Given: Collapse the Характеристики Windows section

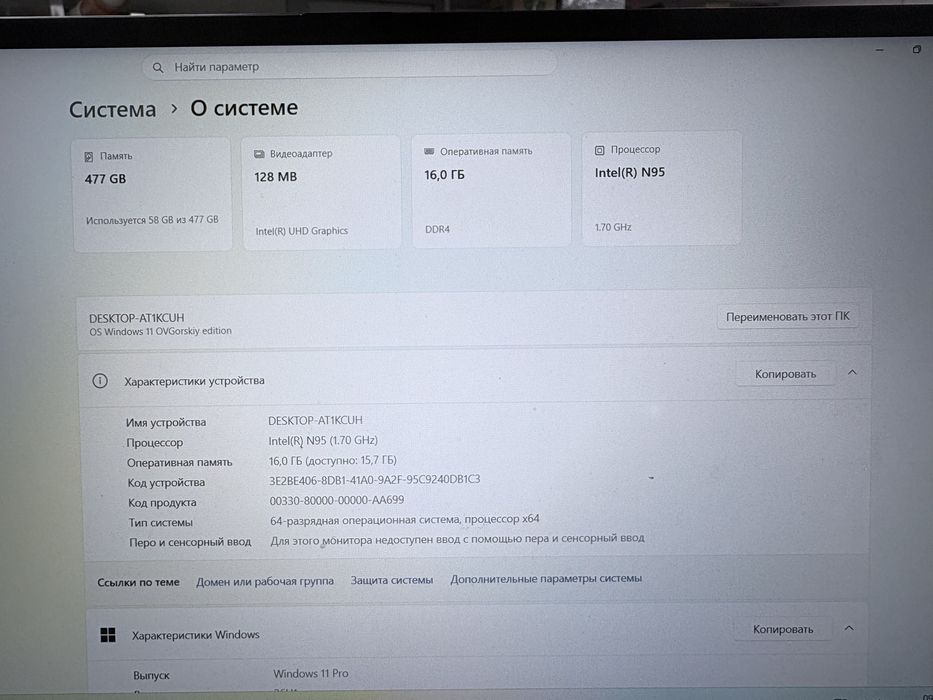Looking at the screenshot, I should (x=849, y=629).
